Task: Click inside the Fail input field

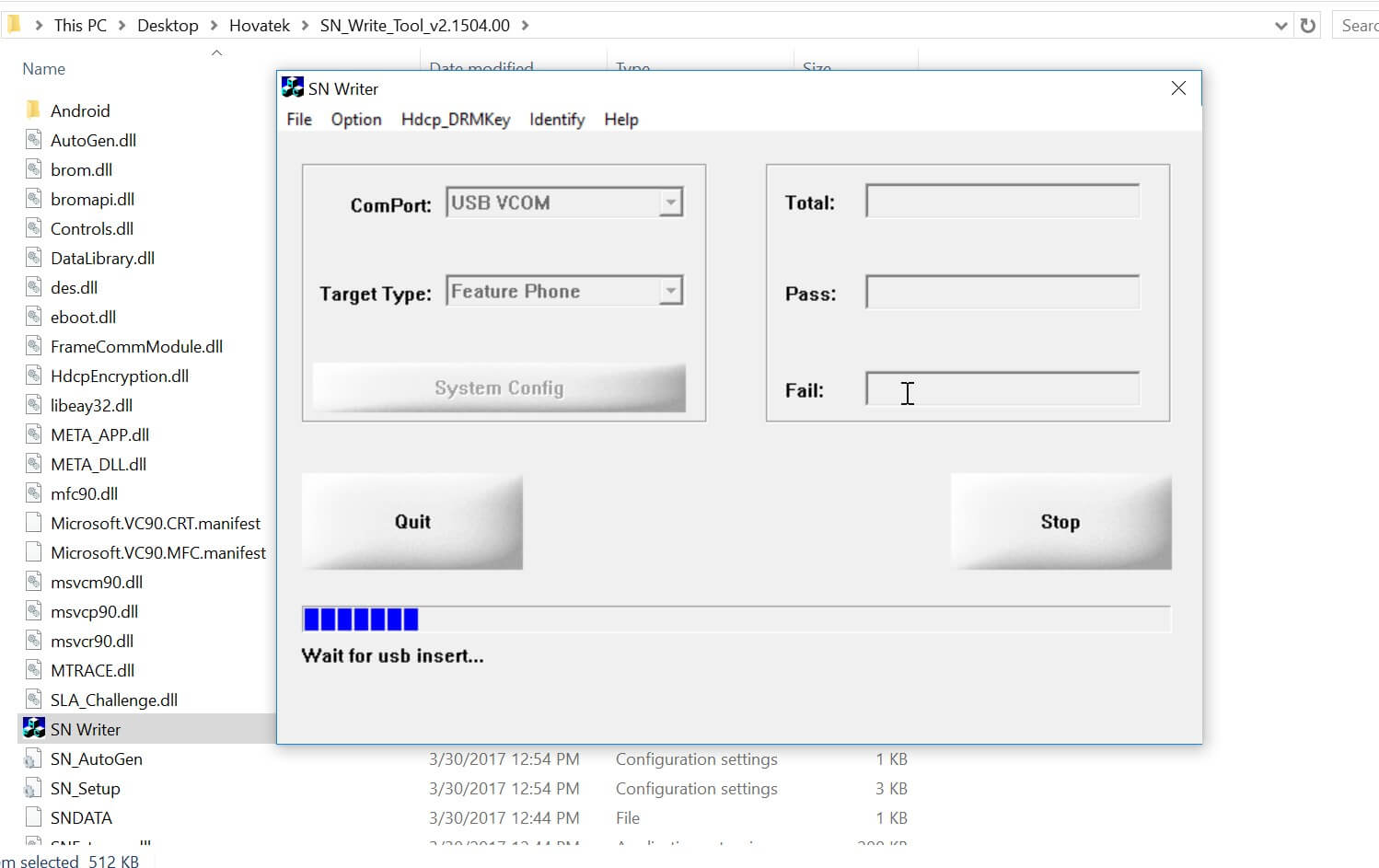Action: 1001,389
